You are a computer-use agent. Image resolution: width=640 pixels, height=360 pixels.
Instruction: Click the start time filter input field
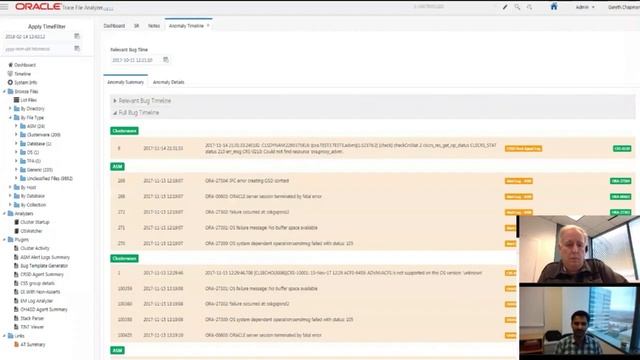pos(38,36)
